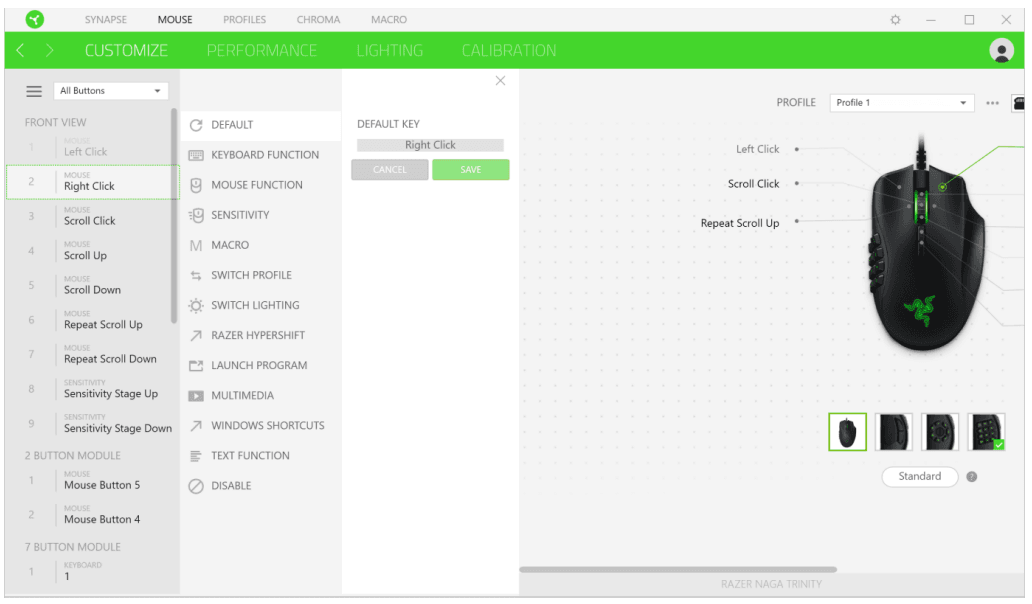Select the Launch Program option
Viewport: 1032px width, 604px height.
pyautogui.click(x=258, y=365)
